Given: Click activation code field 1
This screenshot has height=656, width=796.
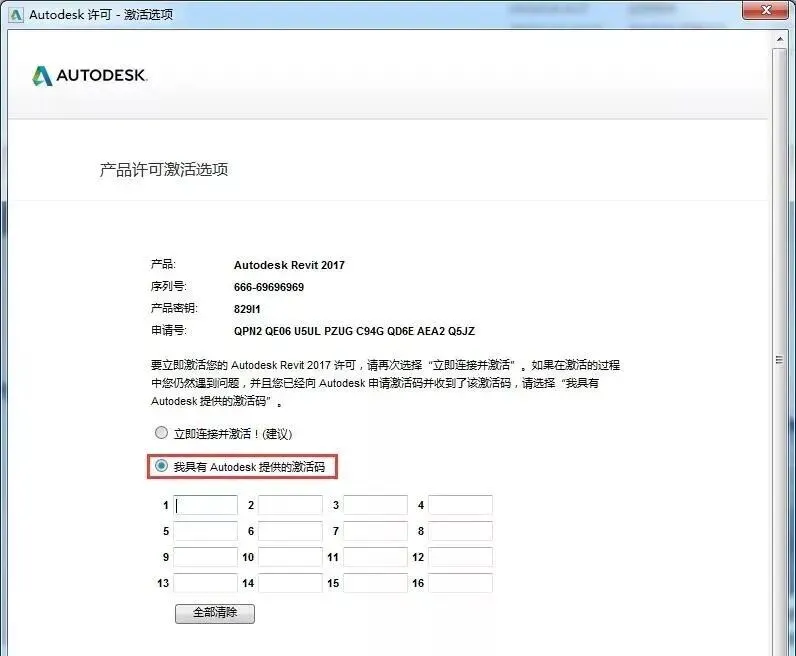Looking at the screenshot, I should [x=206, y=505].
